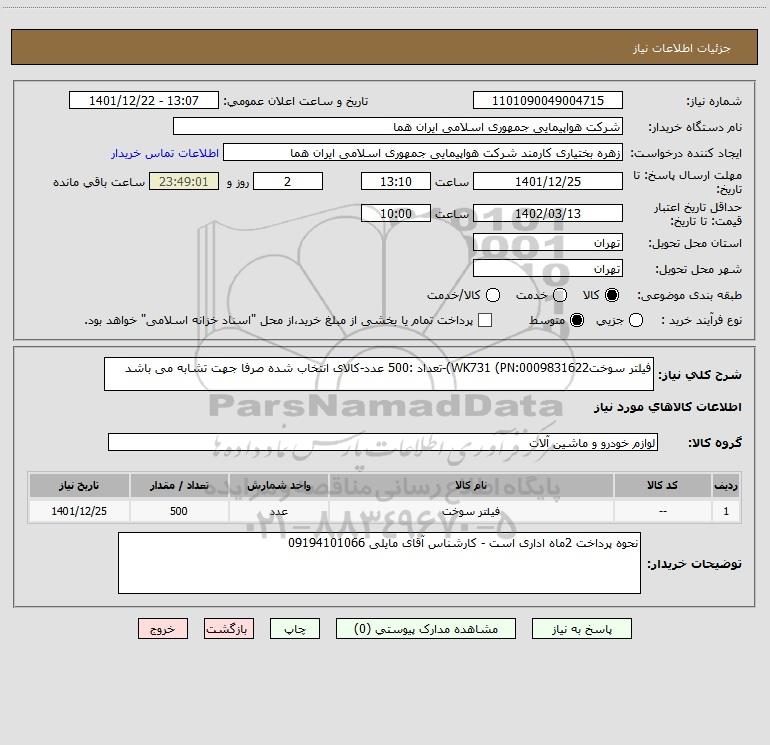This screenshot has width=770, height=745.
Task: Click the پاسخ به نیاز button
Action: tap(582, 629)
